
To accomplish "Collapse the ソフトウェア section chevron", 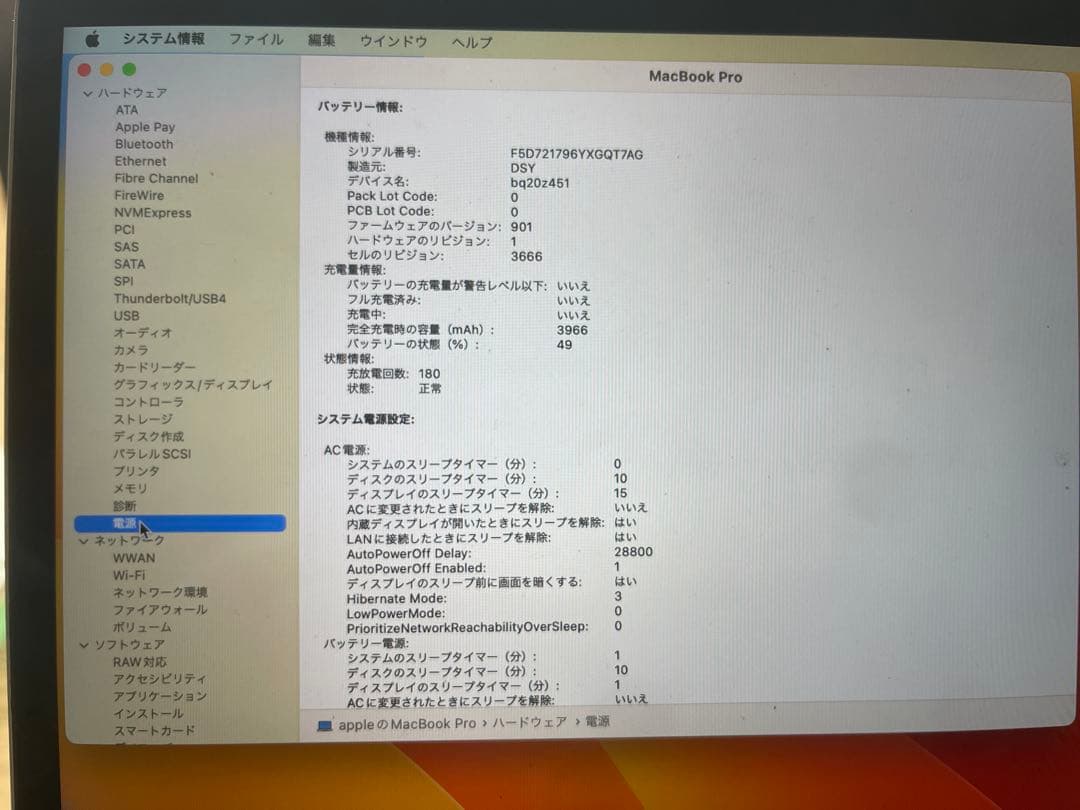I will point(84,645).
